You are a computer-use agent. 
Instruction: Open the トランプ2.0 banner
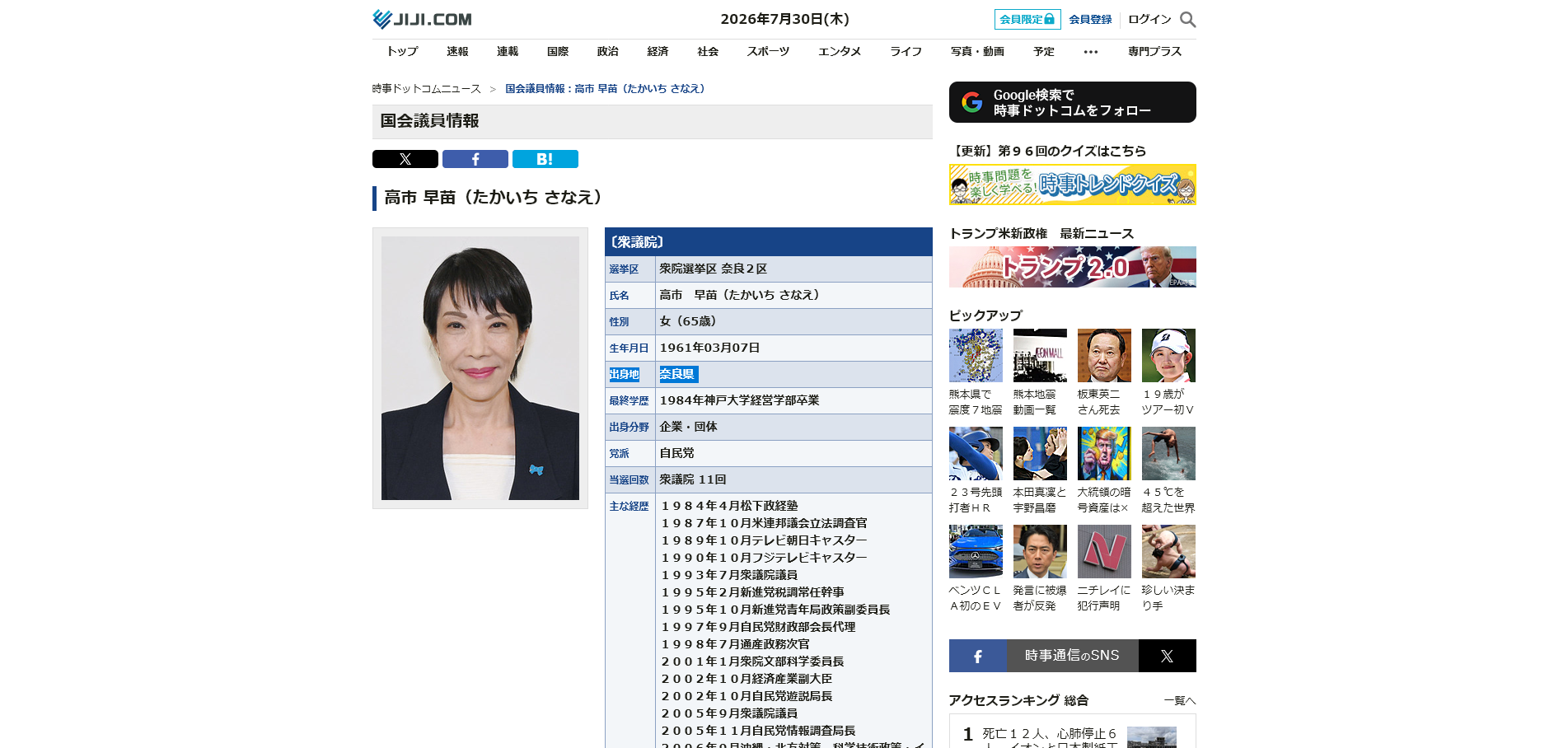pyautogui.click(x=1073, y=267)
